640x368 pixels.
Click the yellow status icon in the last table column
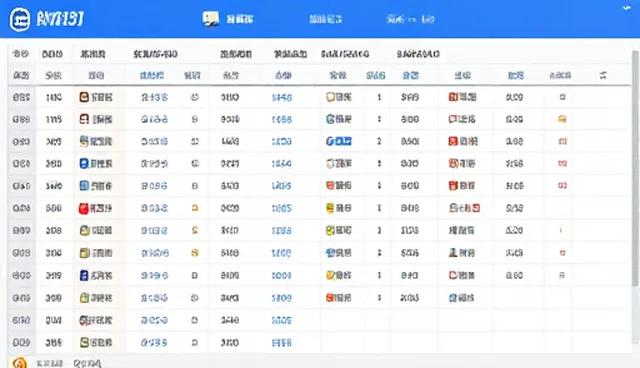(x=562, y=119)
